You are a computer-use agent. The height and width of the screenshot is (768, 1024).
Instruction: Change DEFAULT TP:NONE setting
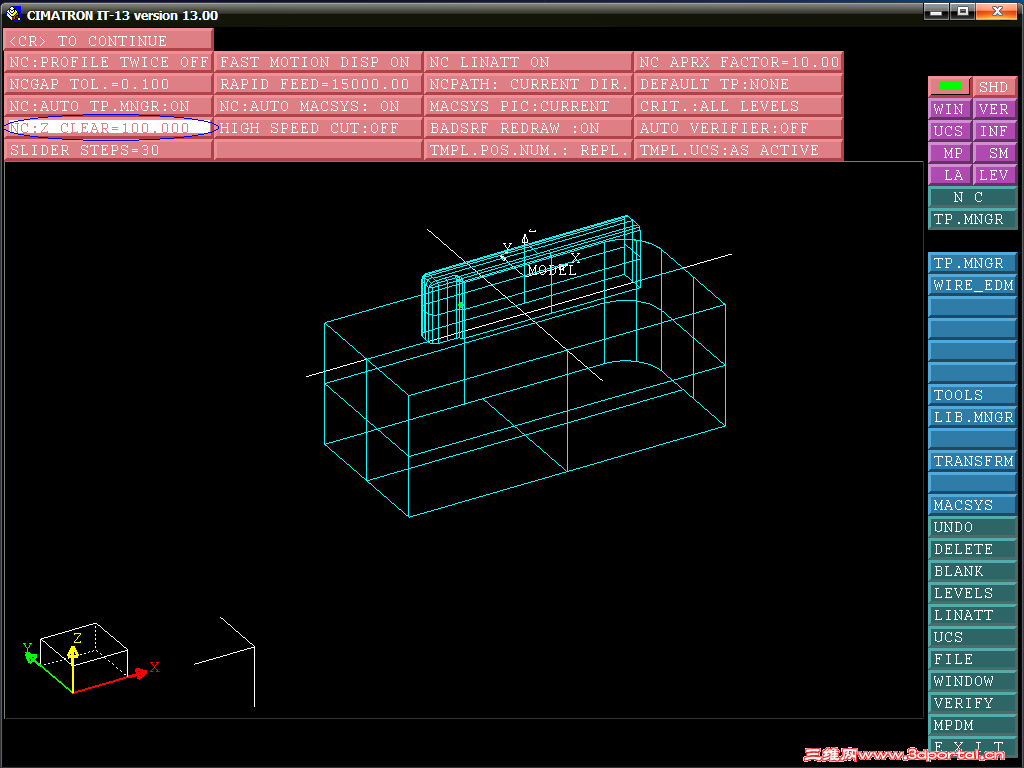point(739,84)
